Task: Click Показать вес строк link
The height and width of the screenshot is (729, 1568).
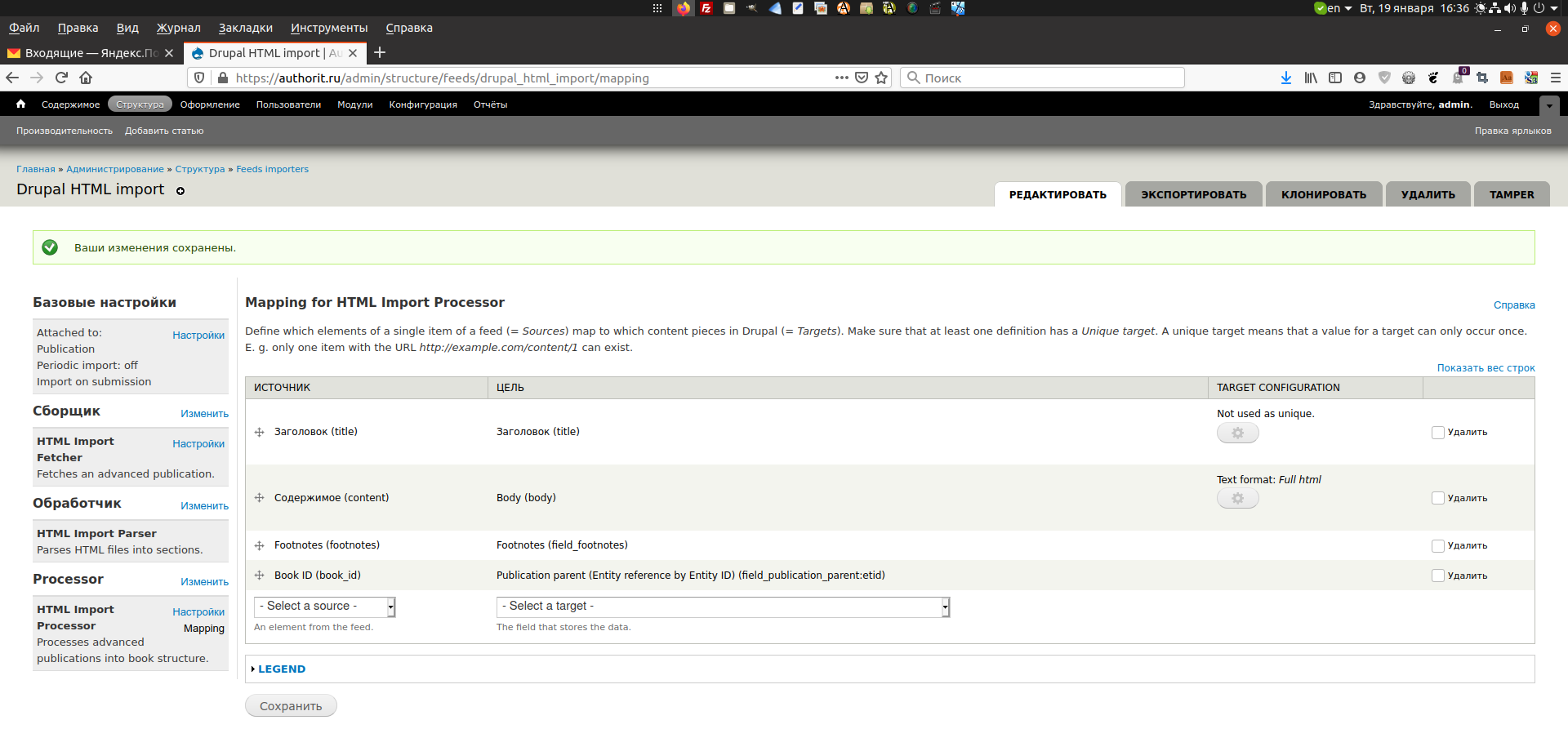Action: (x=1486, y=368)
